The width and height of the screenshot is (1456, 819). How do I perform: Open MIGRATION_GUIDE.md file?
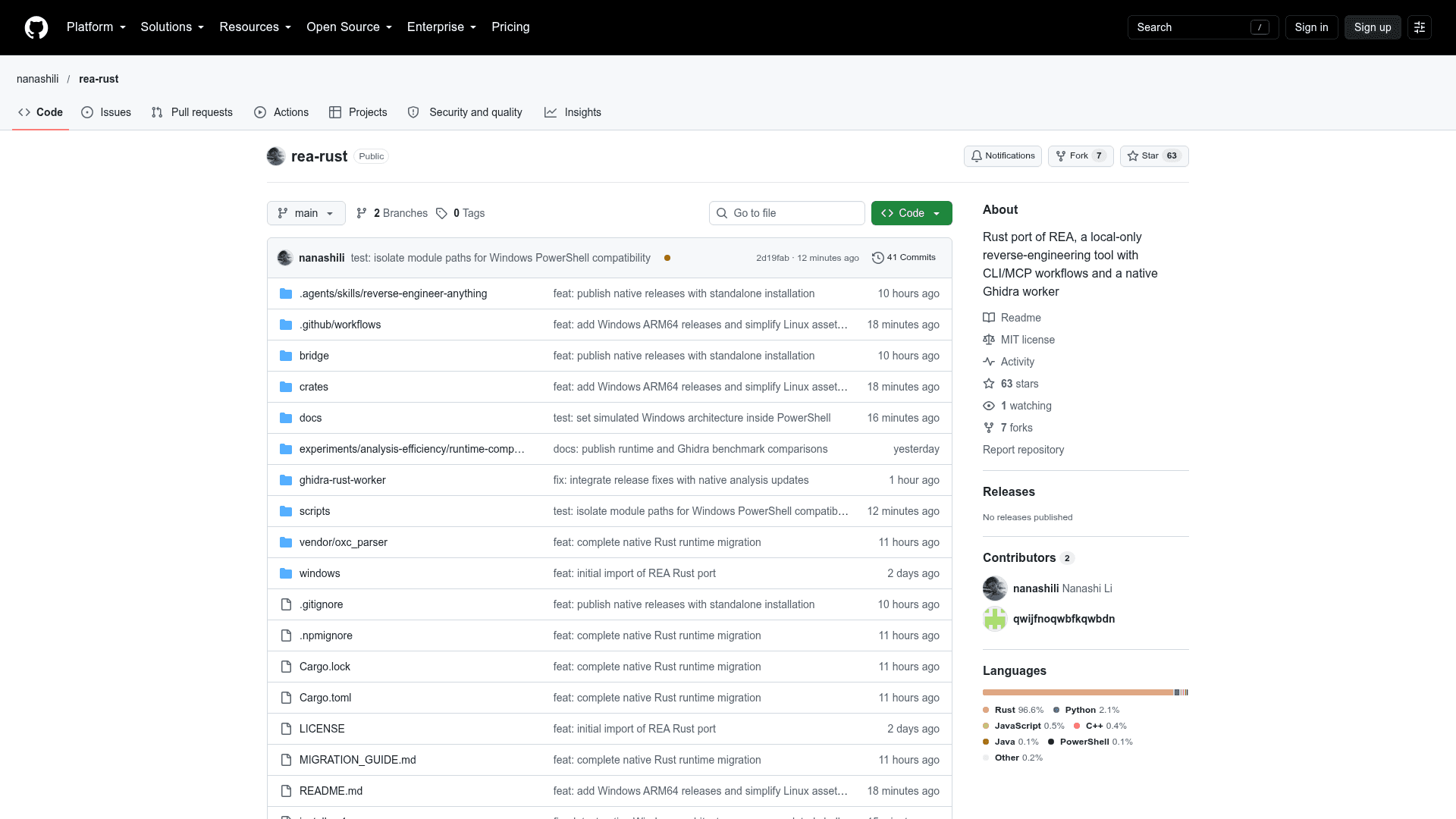pos(357,760)
